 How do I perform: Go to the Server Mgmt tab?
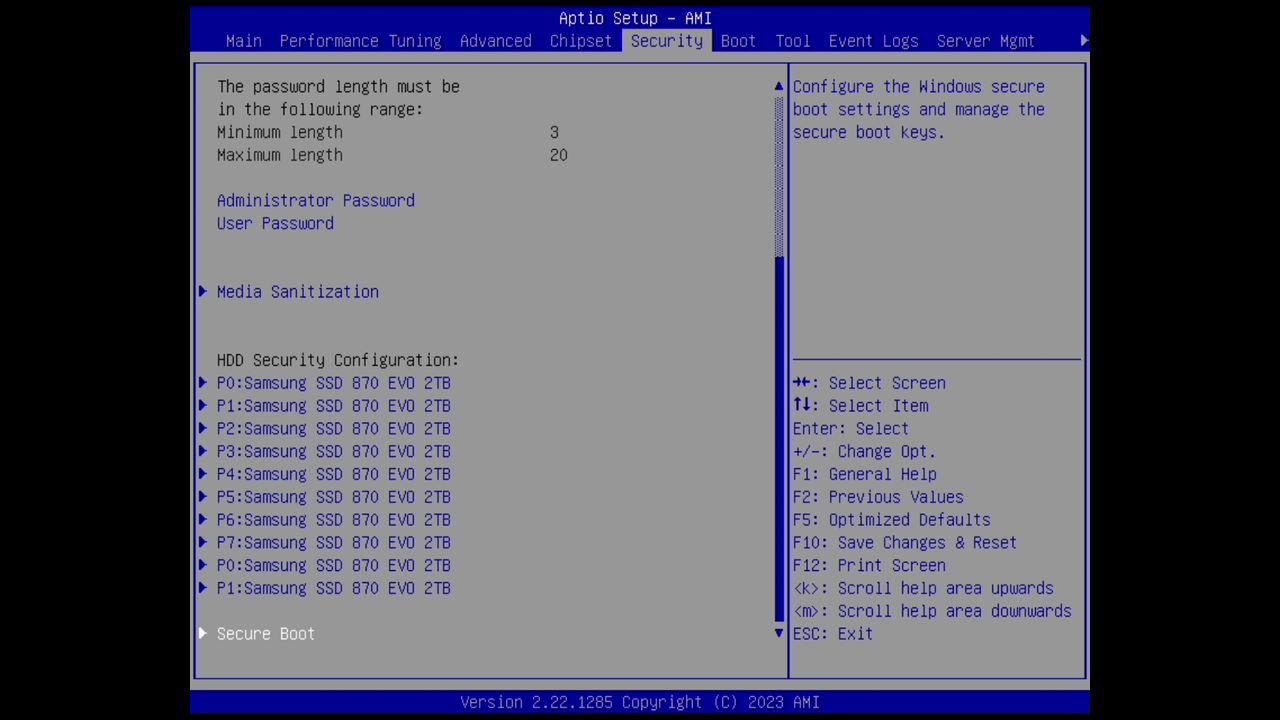coord(985,41)
